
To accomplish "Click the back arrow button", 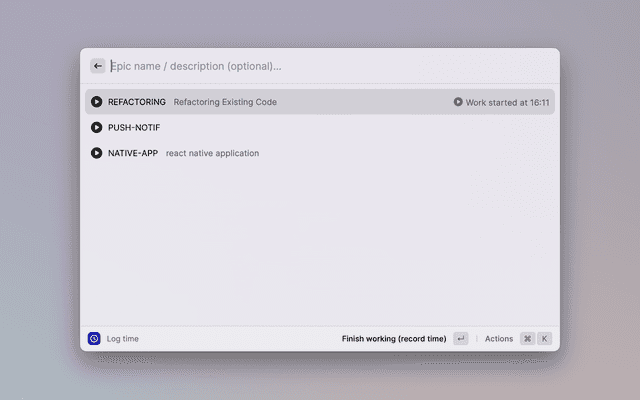I will (97, 66).
